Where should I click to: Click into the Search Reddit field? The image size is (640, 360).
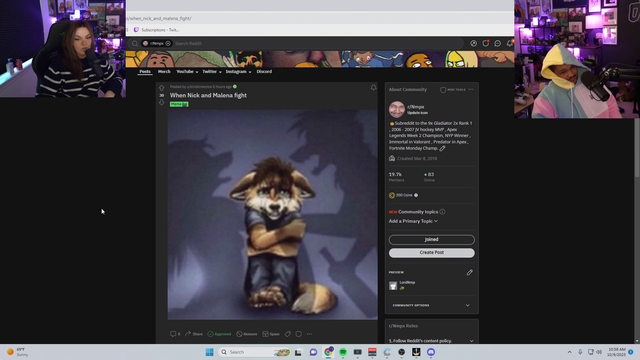click(x=318, y=43)
